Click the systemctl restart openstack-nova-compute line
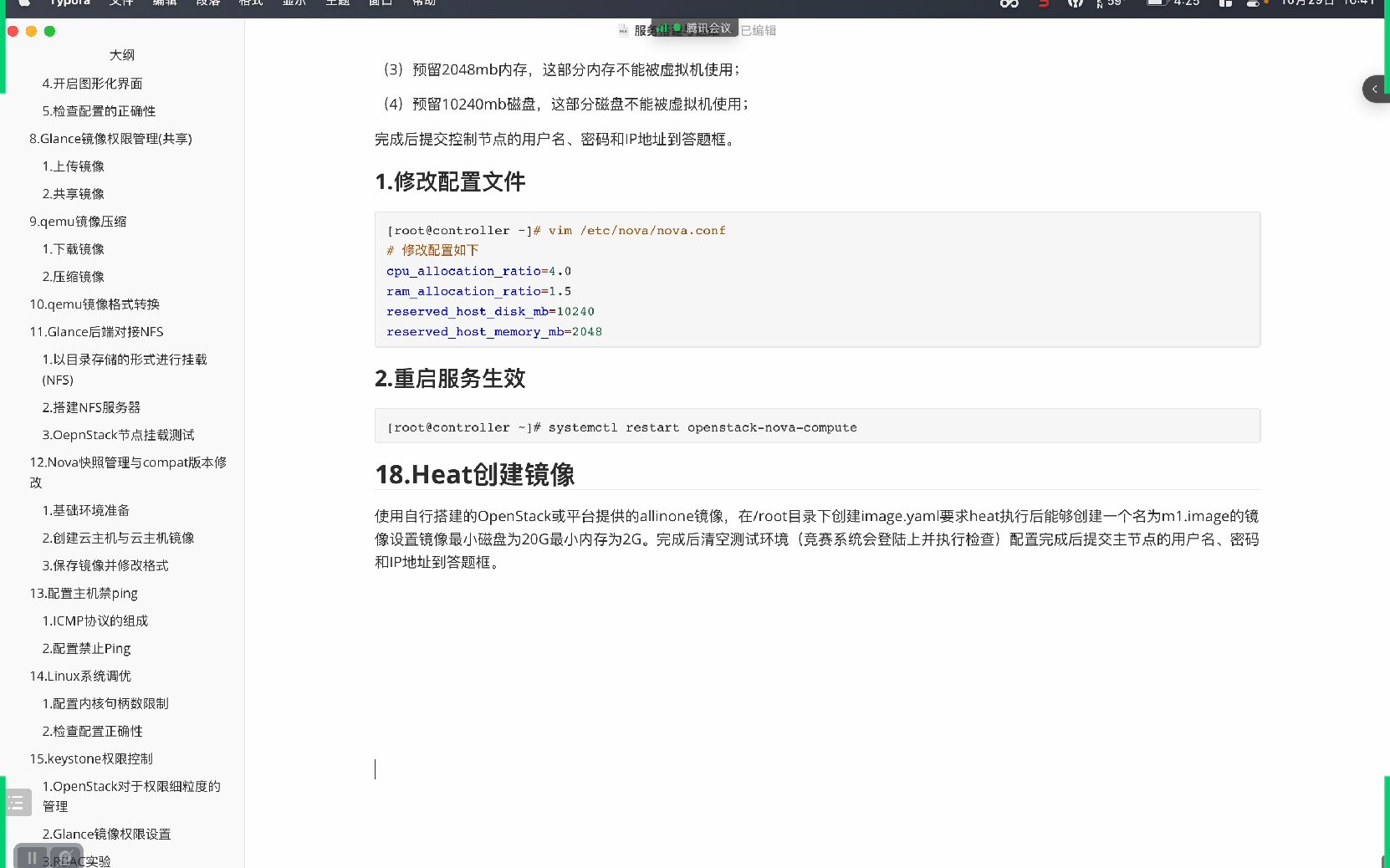Viewport: 1390px width, 868px height. [621, 427]
